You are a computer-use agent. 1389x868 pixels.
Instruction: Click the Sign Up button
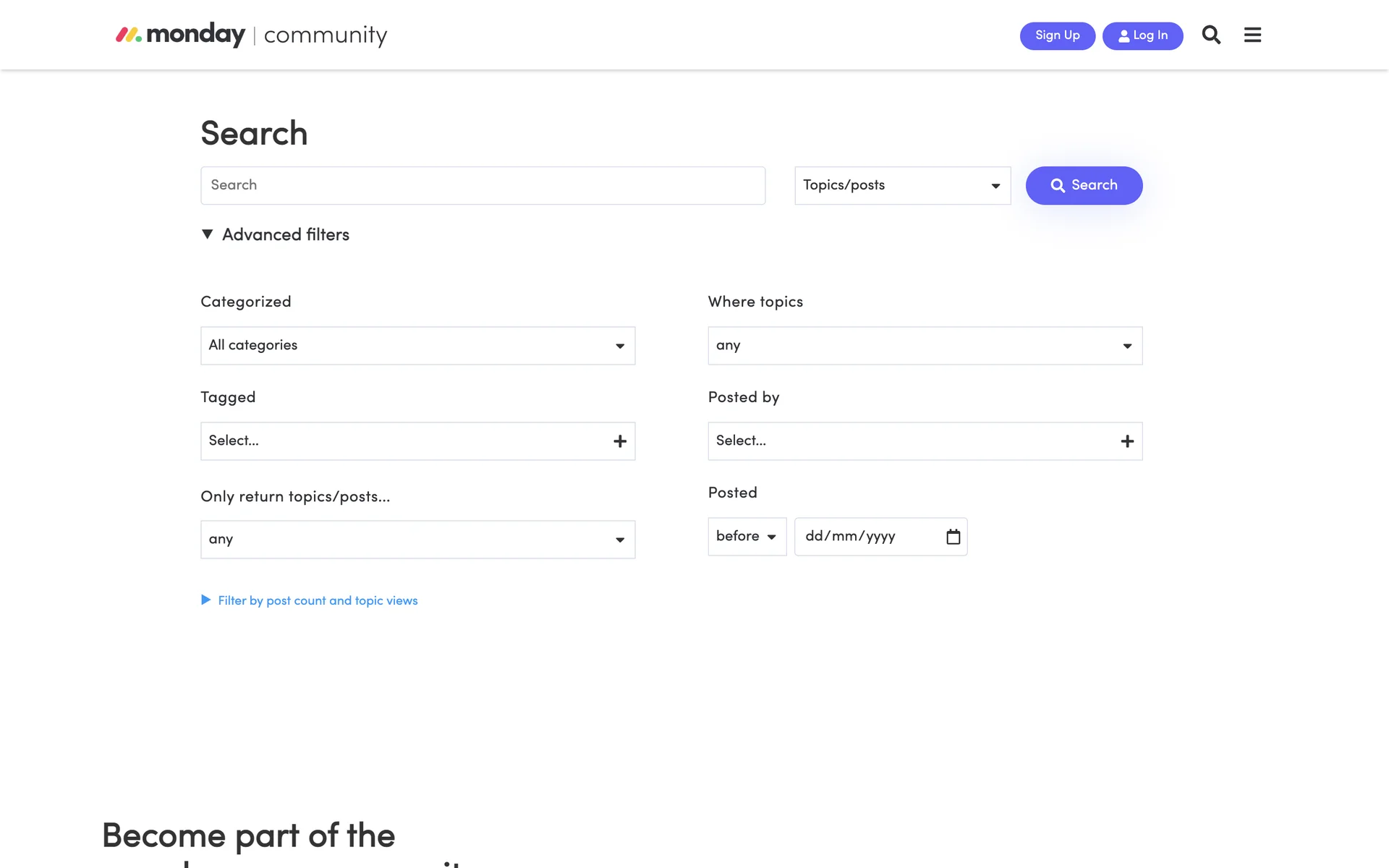(1057, 35)
